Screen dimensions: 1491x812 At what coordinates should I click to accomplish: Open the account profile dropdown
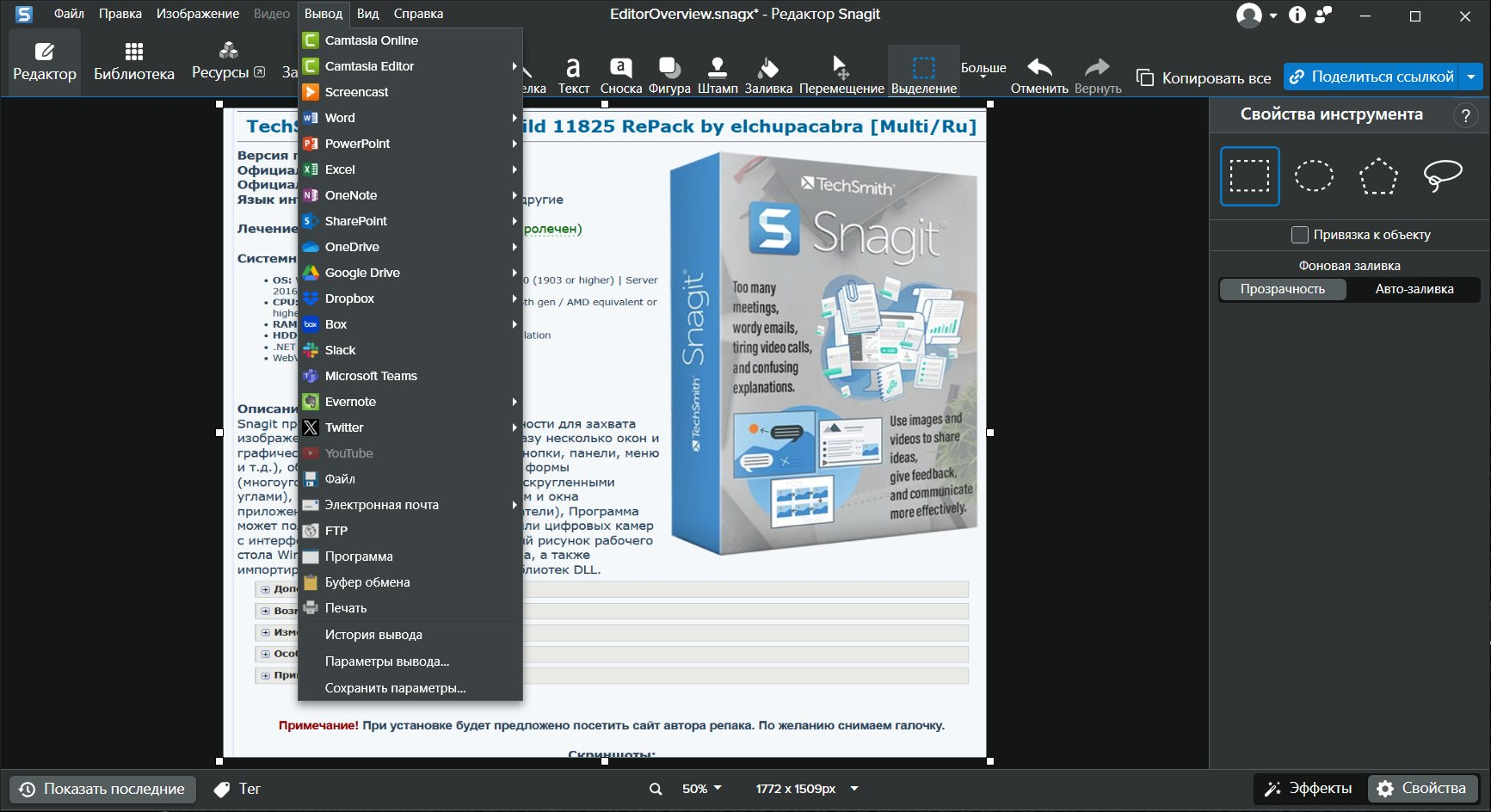pyautogui.click(x=1257, y=15)
